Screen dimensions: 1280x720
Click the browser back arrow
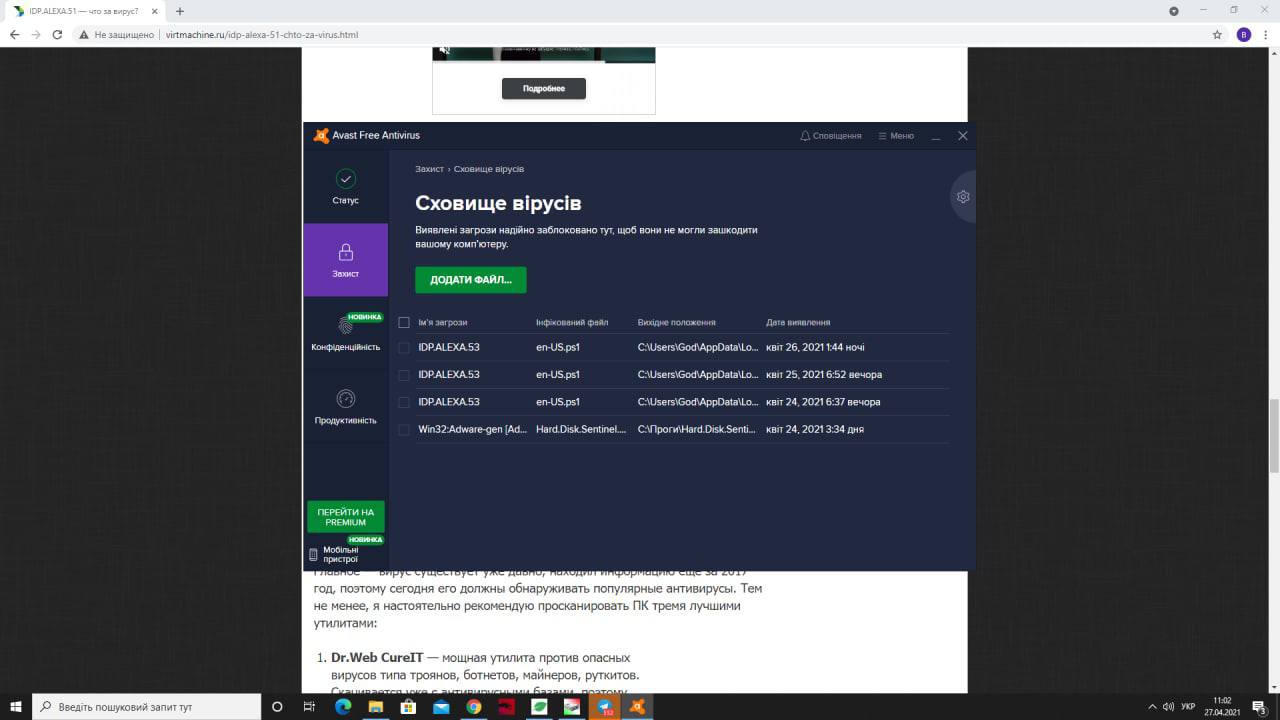14,34
